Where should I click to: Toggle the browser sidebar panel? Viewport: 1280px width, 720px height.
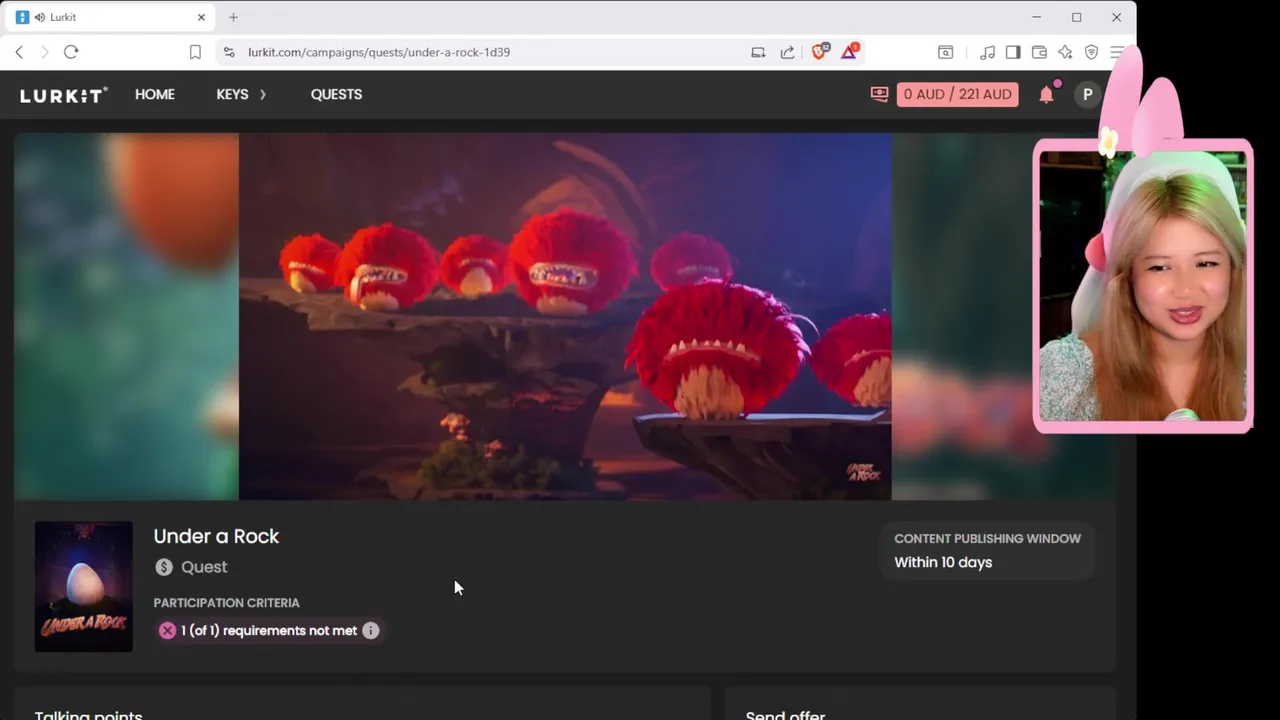1013,52
